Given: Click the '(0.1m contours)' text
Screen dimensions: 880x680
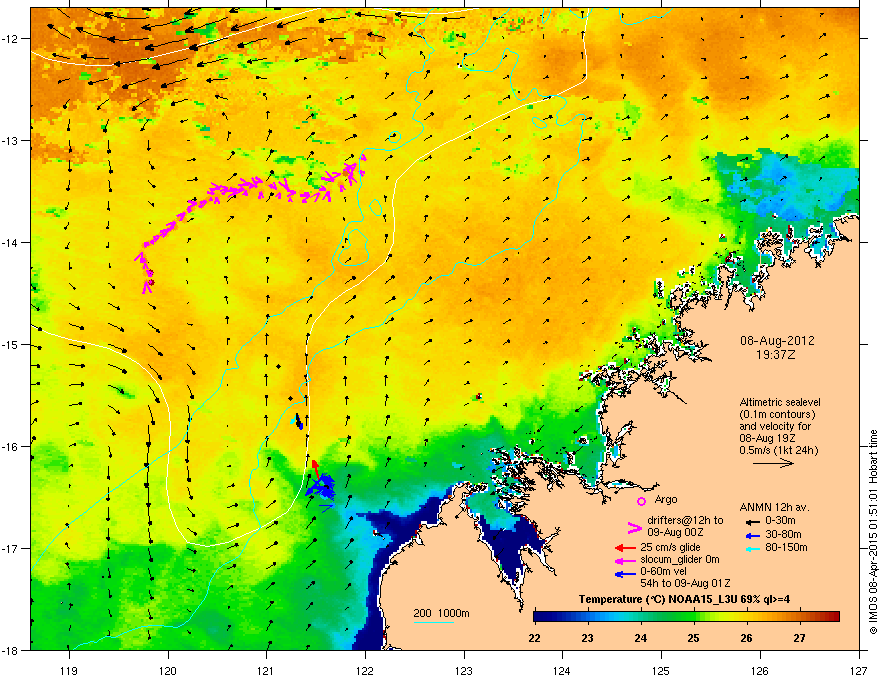Looking at the screenshot, I should point(777,414).
